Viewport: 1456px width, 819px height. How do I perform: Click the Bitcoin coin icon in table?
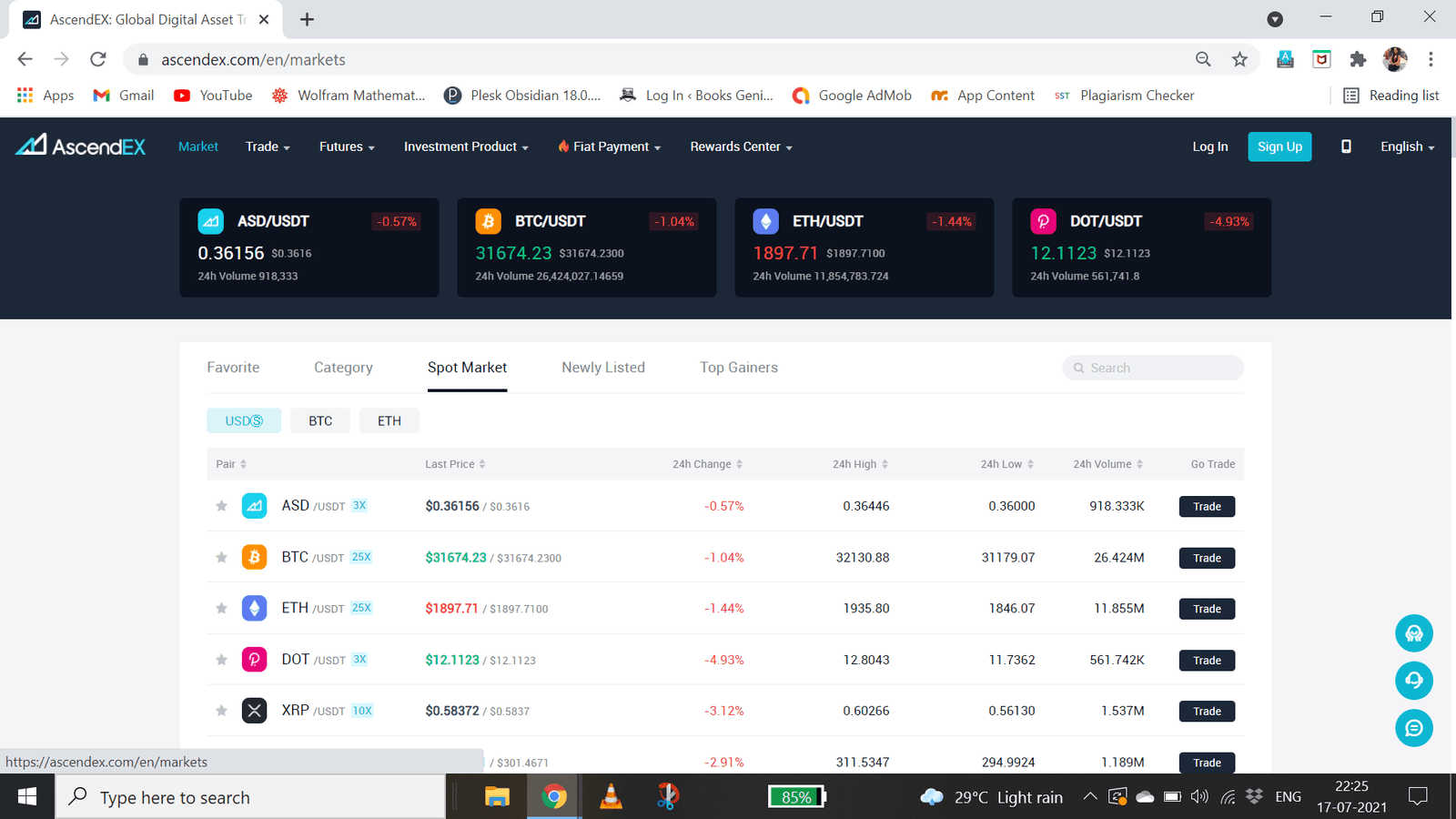coord(254,557)
